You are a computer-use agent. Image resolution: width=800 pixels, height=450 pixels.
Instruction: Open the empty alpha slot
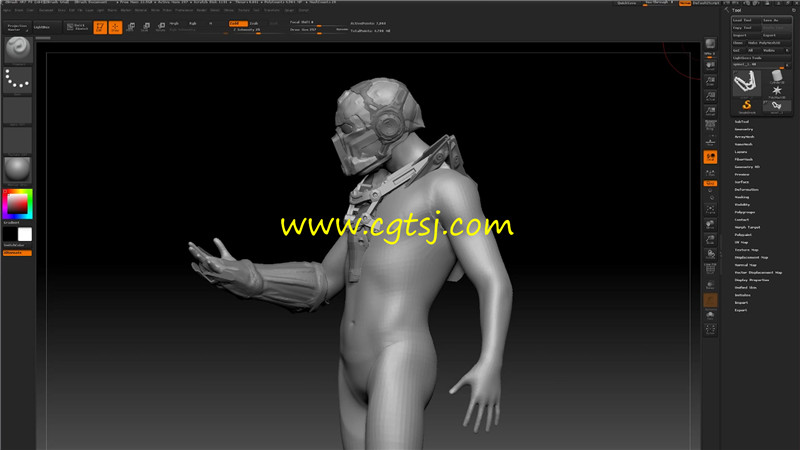pyautogui.click(x=18, y=111)
